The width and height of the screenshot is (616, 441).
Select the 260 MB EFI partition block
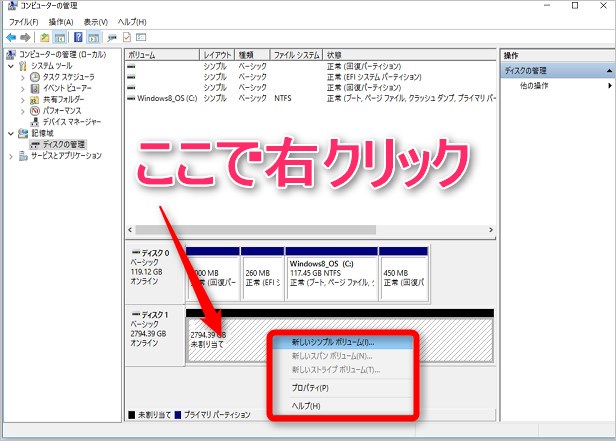[x=263, y=274]
